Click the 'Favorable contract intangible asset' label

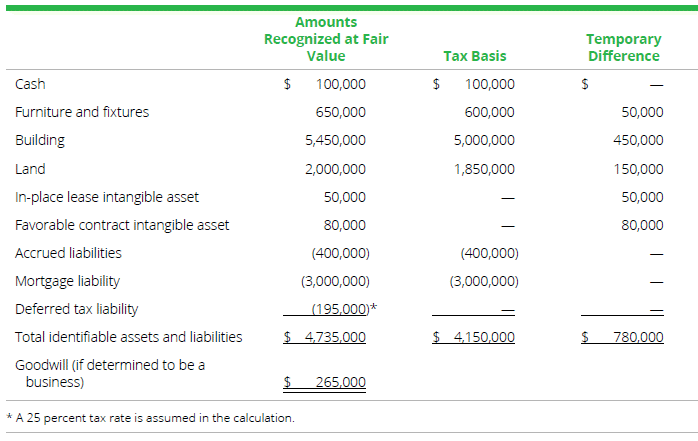122,225
